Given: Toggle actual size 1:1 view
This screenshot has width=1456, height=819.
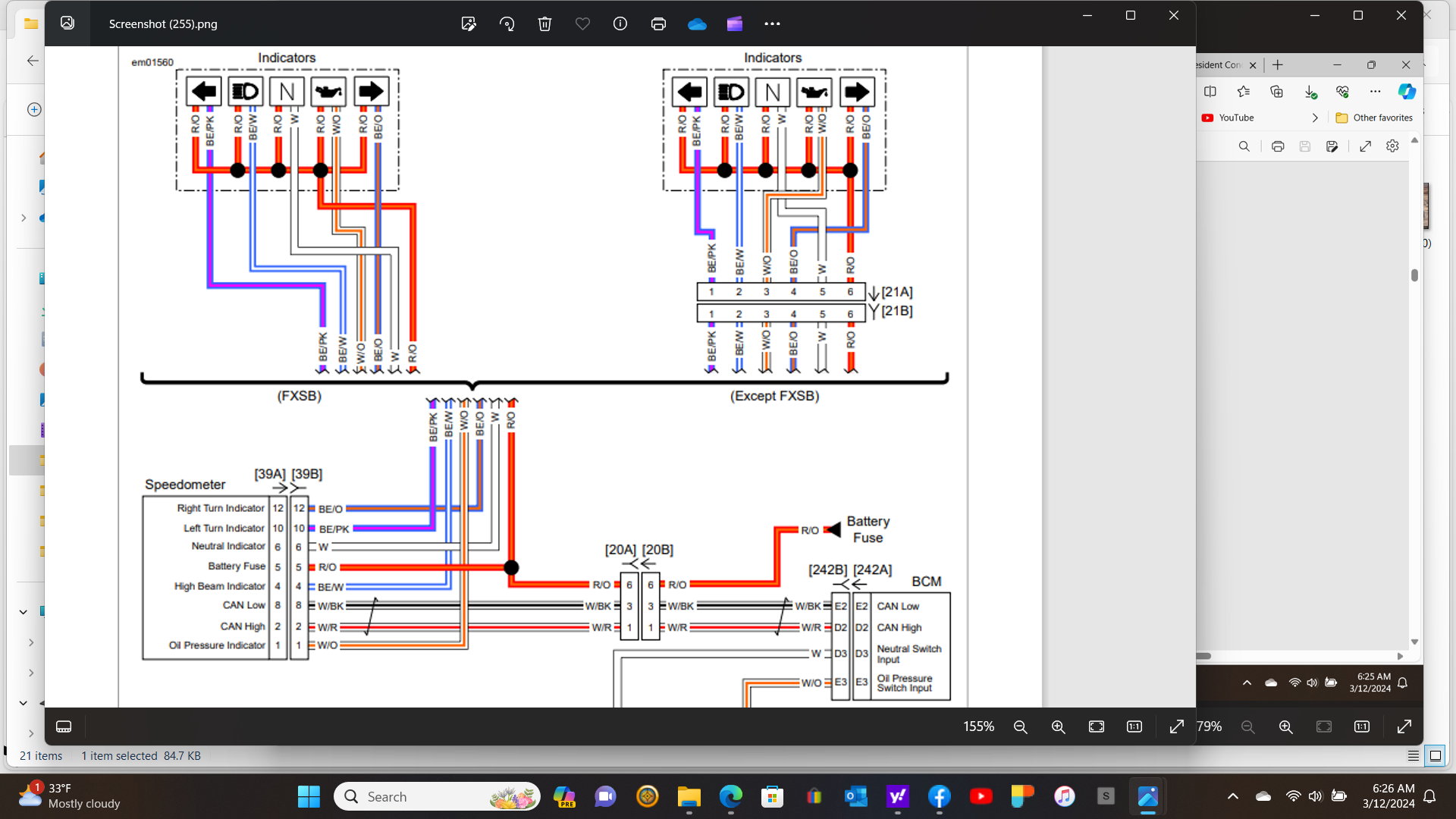Looking at the screenshot, I should pyautogui.click(x=1134, y=726).
